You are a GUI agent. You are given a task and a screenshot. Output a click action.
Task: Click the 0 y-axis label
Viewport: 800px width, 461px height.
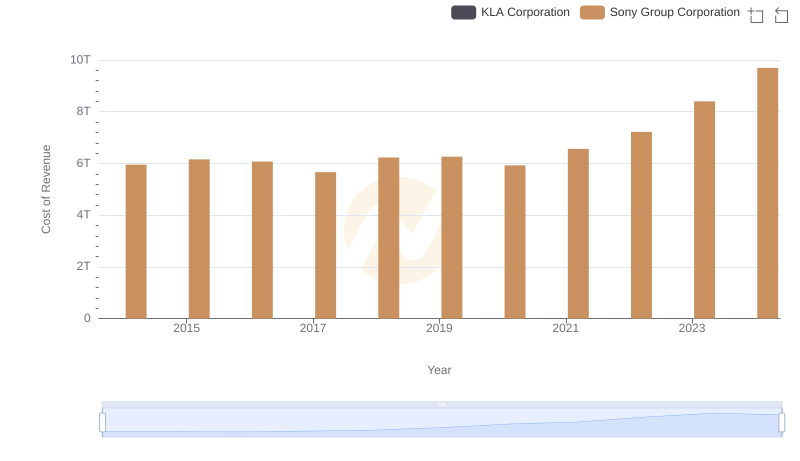(87, 318)
